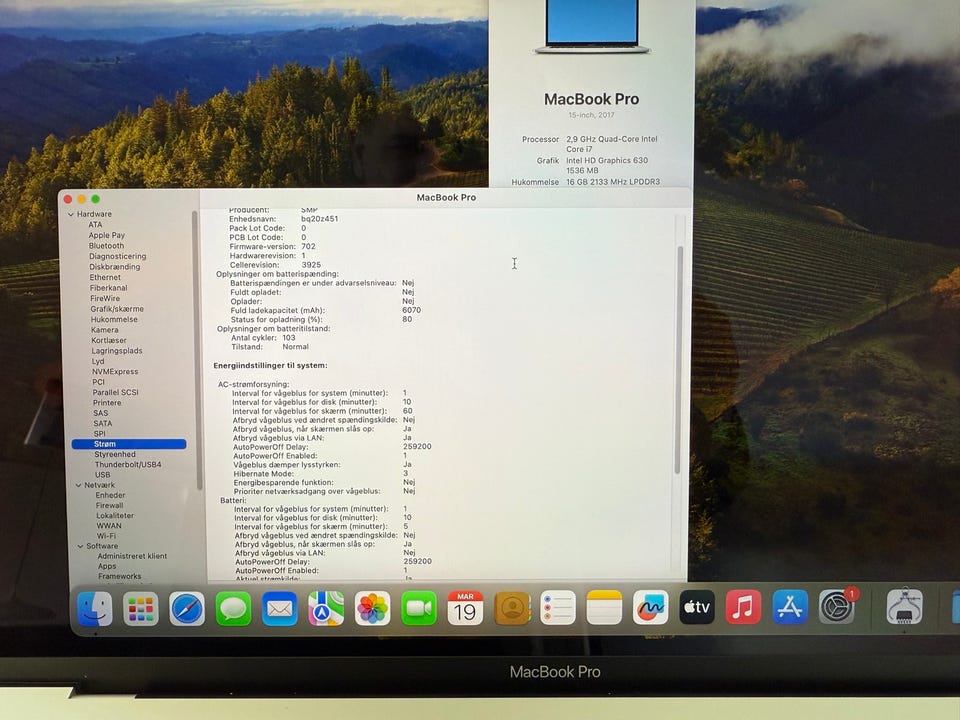Select USB in the sidebar

[x=103, y=475]
